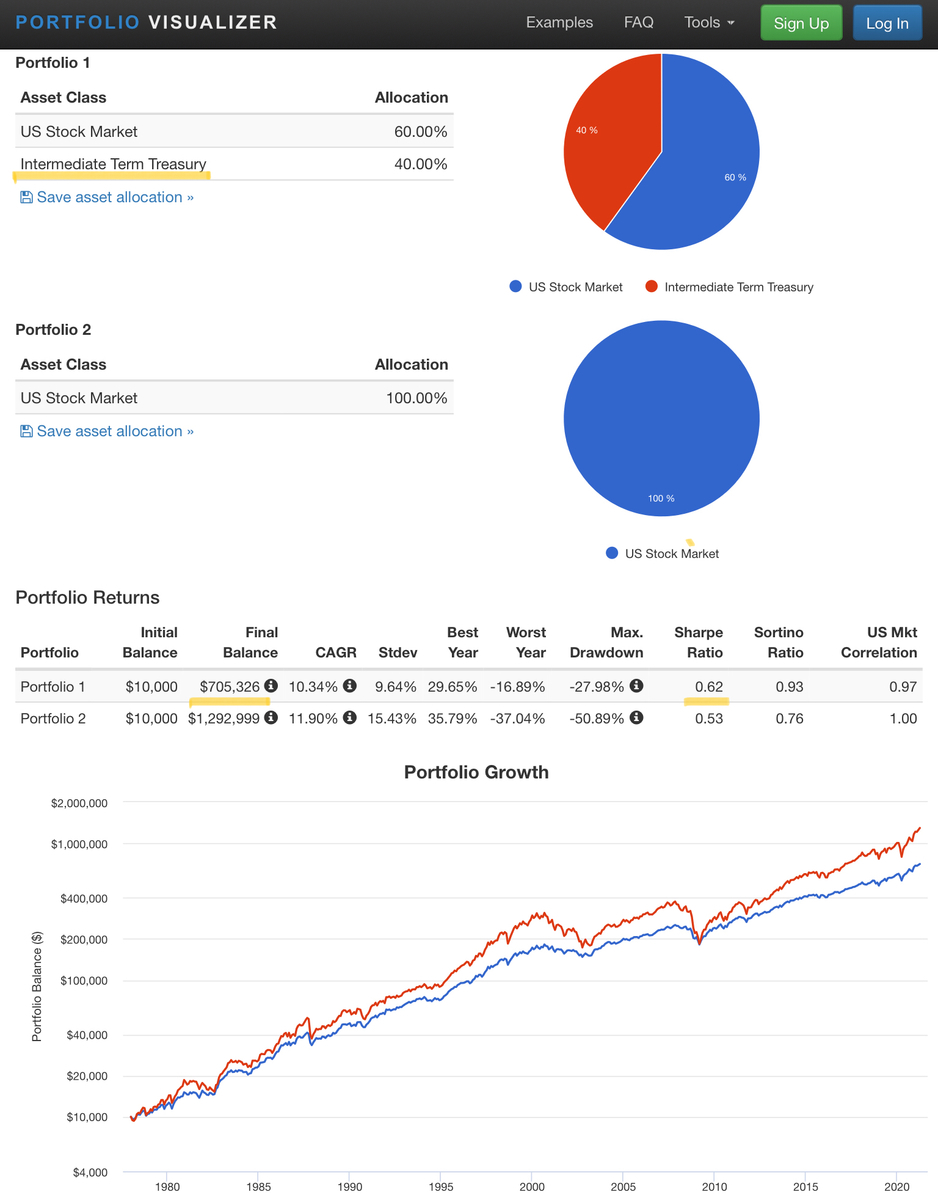This screenshot has width=938, height=1200.
Task: Click the Portfolio Visualizer logo
Action: tap(146, 22)
